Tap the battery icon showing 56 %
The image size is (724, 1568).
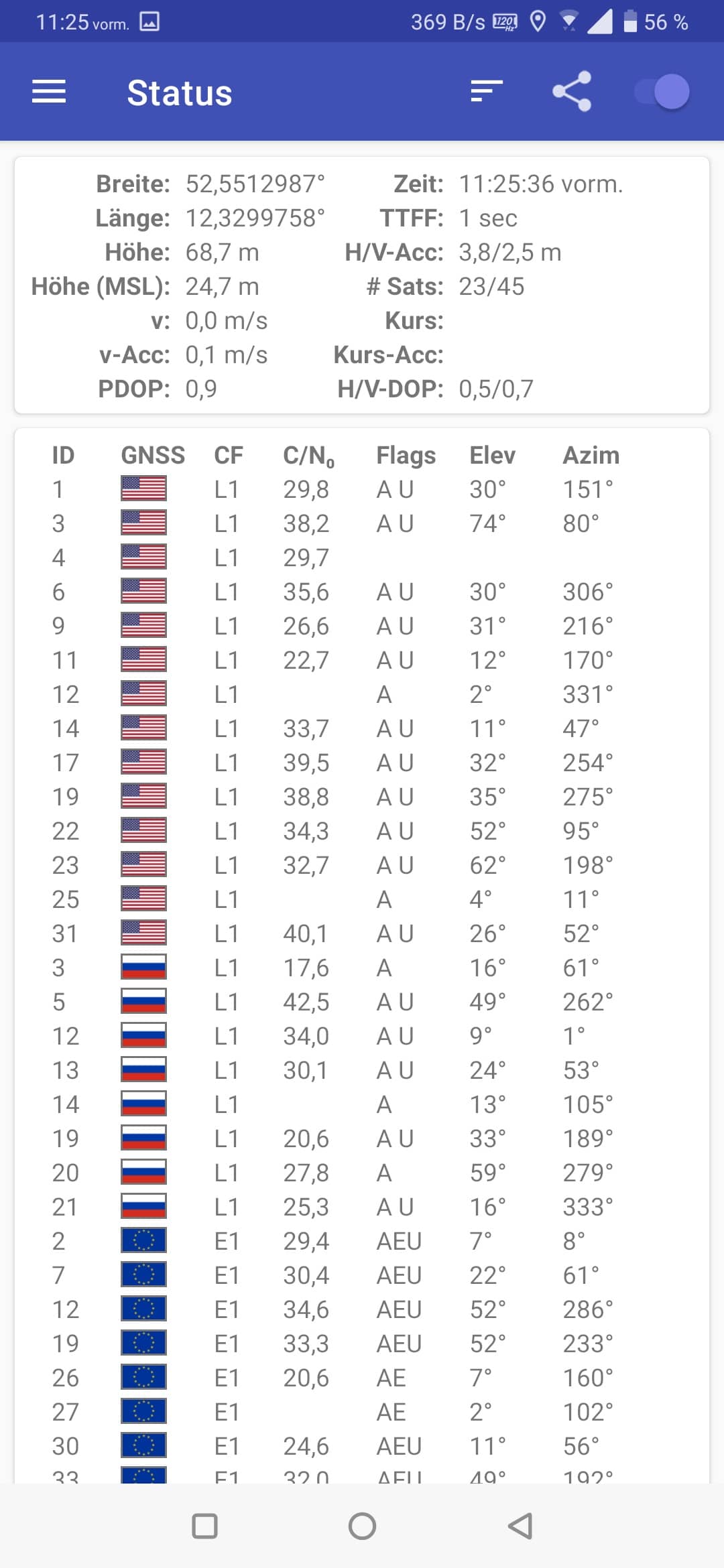point(630,21)
